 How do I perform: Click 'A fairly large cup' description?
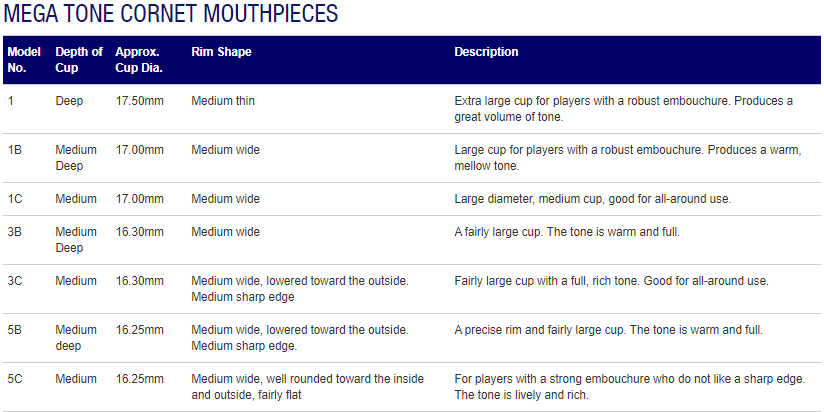point(567,232)
